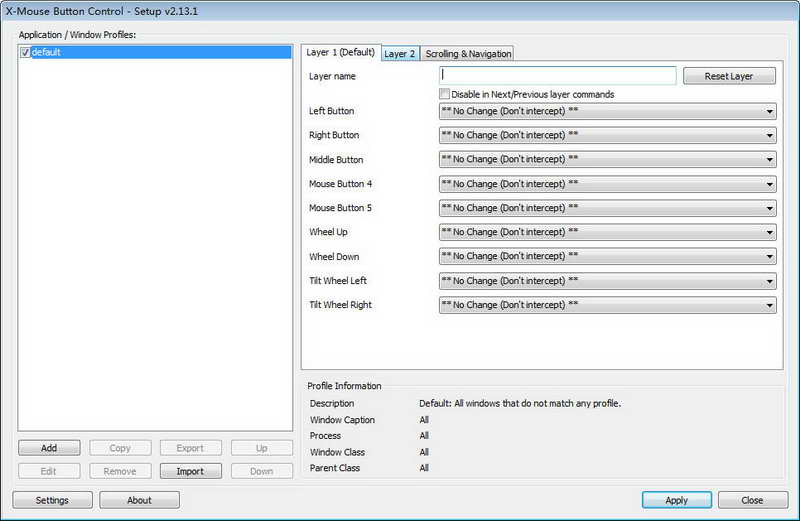Screen dimensions: 800x521
Task: Click the Description text 'Default: All windows…'
Action: pyautogui.click(x=520, y=403)
